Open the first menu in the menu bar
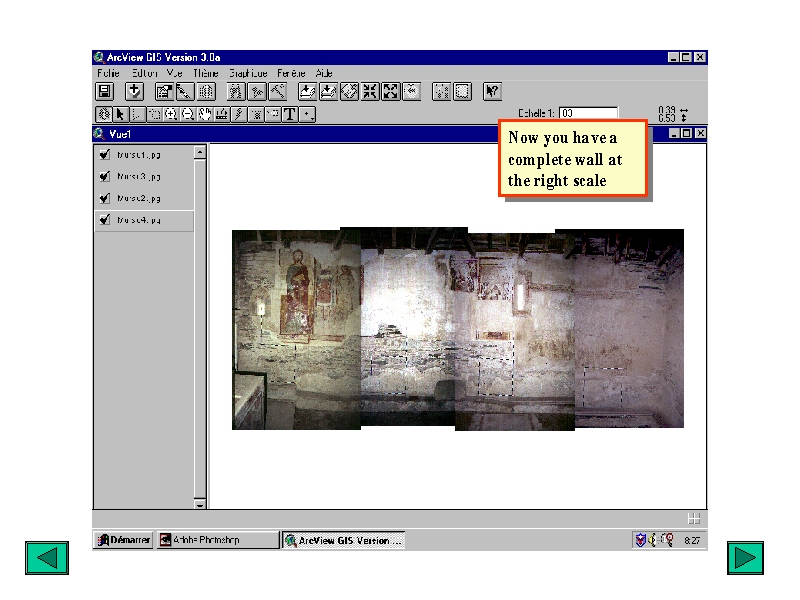 point(108,73)
